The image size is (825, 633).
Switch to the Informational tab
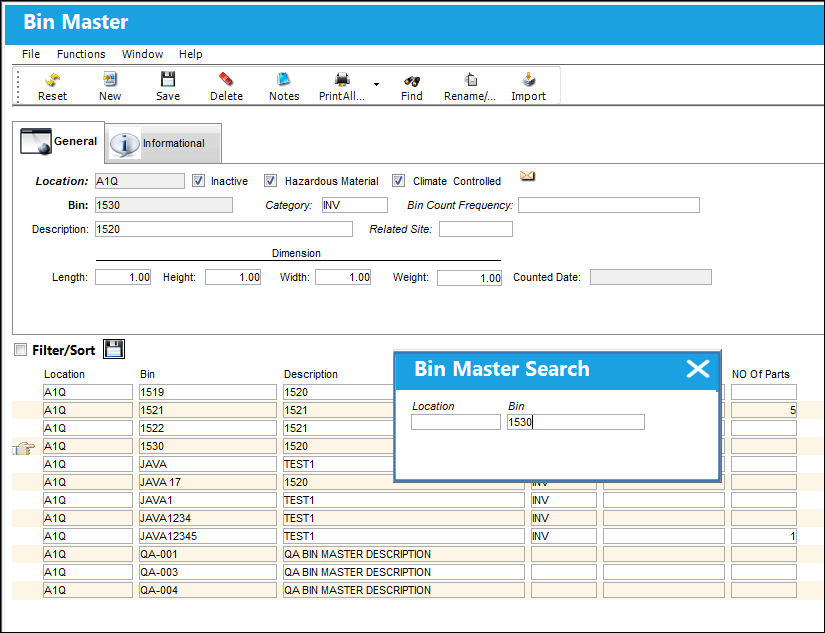pyautogui.click(x=164, y=143)
